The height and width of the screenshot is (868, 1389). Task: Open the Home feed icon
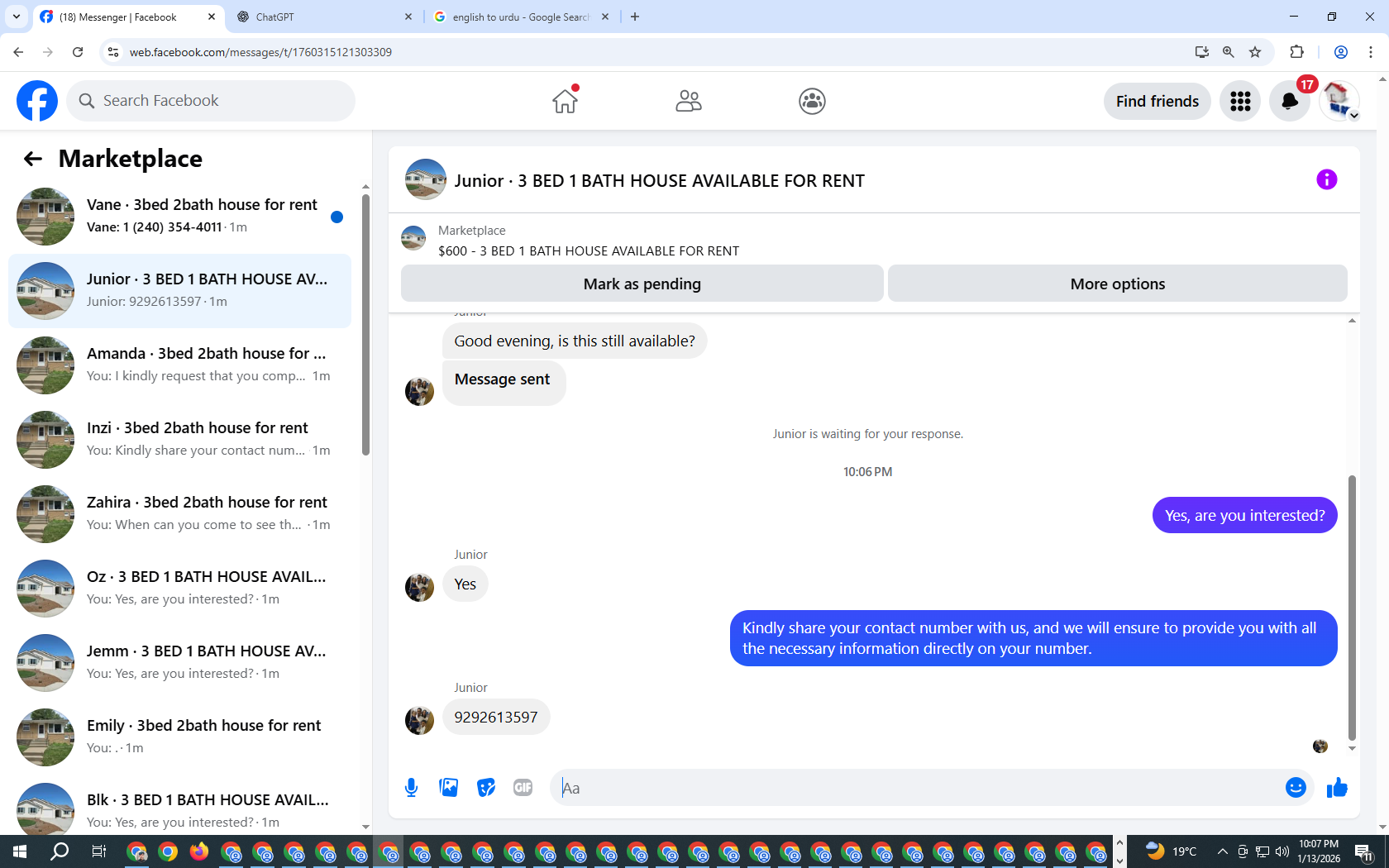[x=566, y=101]
